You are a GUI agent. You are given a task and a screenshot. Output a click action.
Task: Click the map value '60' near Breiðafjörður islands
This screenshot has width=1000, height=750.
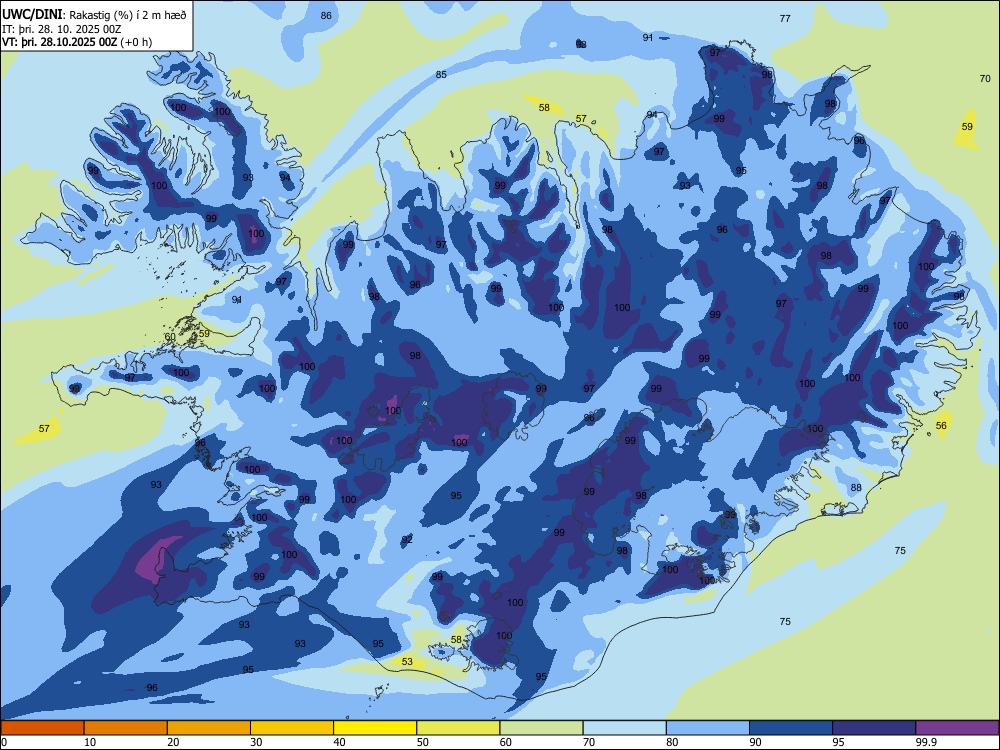coord(170,337)
